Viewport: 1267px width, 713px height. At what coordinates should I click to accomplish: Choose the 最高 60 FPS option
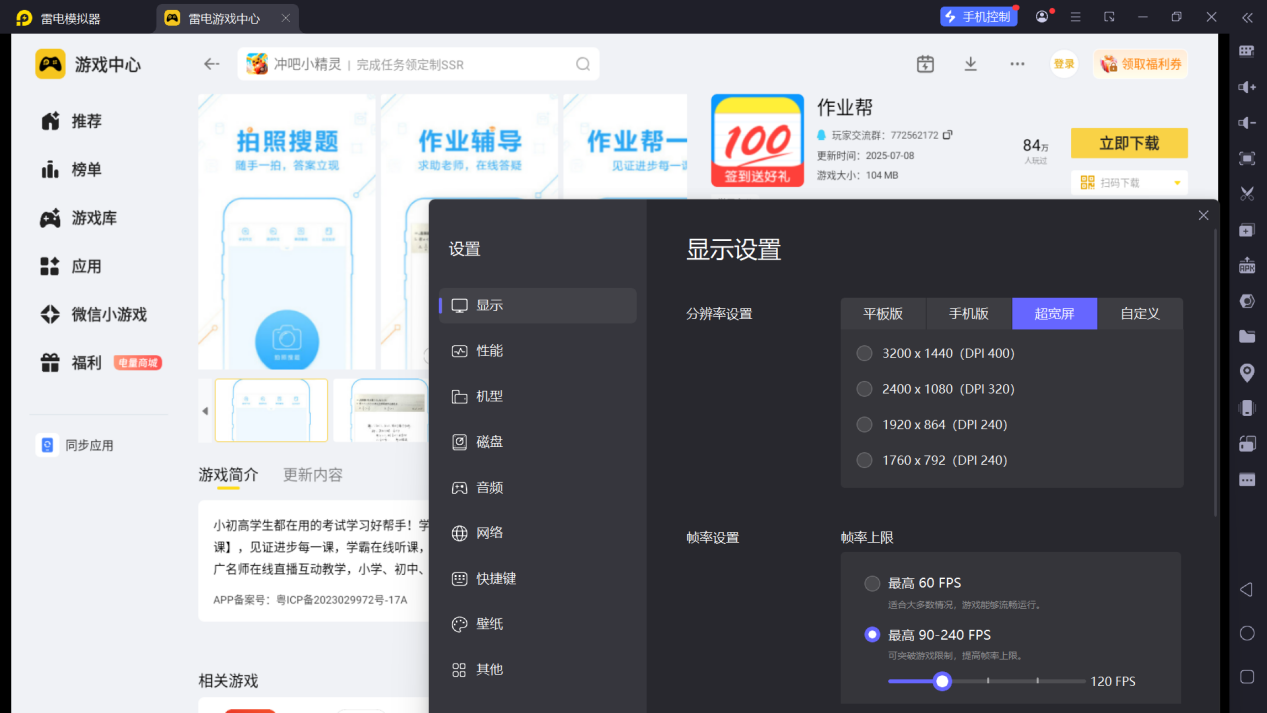(872, 583)
